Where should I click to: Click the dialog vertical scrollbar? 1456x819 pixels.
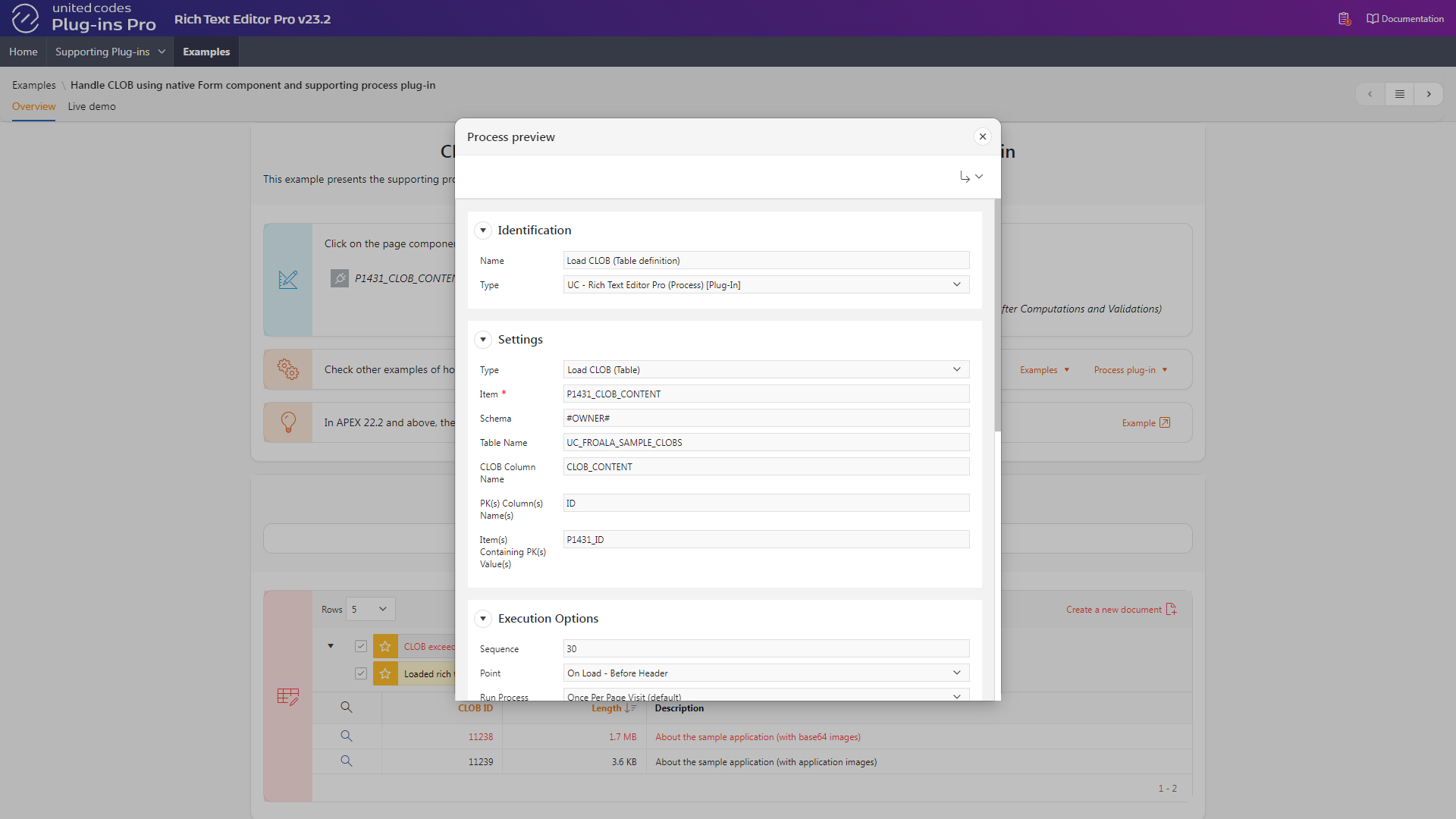click(x=997, y=315)
